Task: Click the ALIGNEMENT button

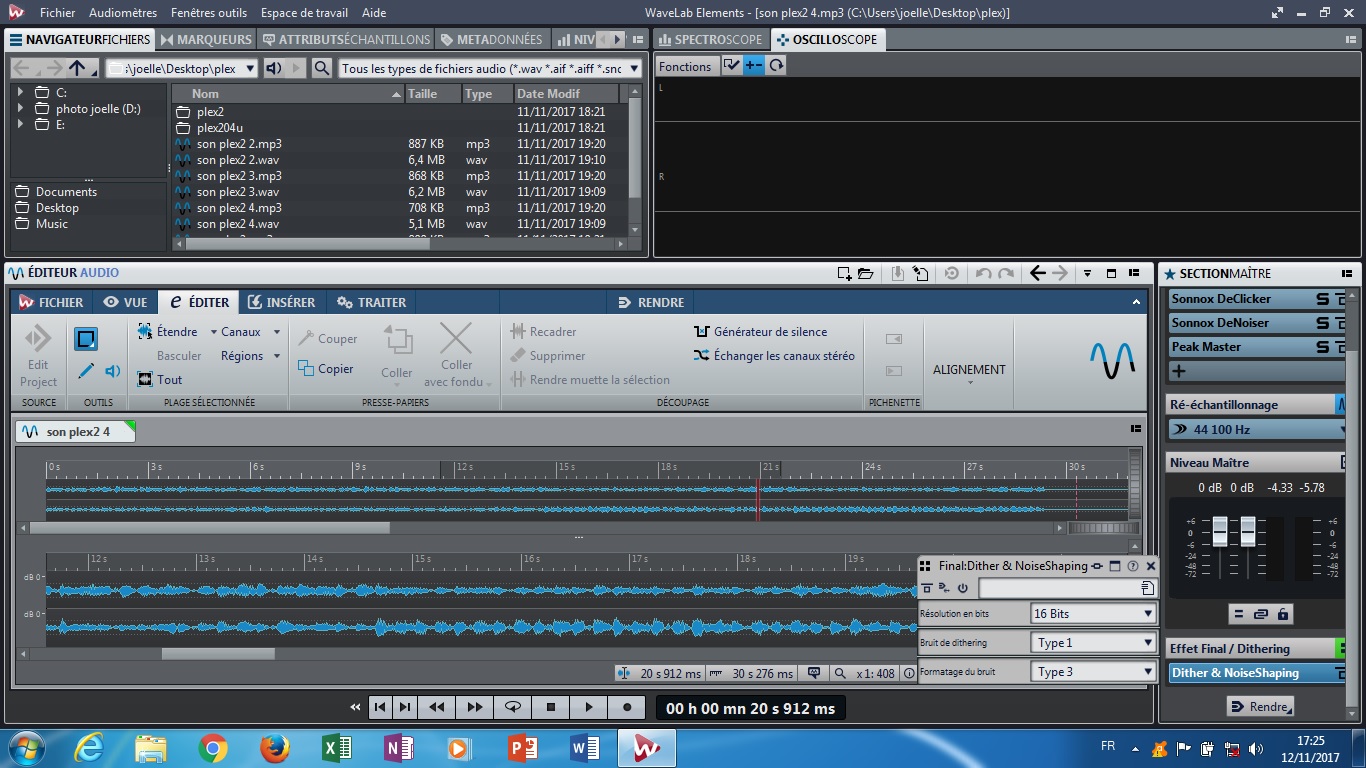Action: pos(969,371)
